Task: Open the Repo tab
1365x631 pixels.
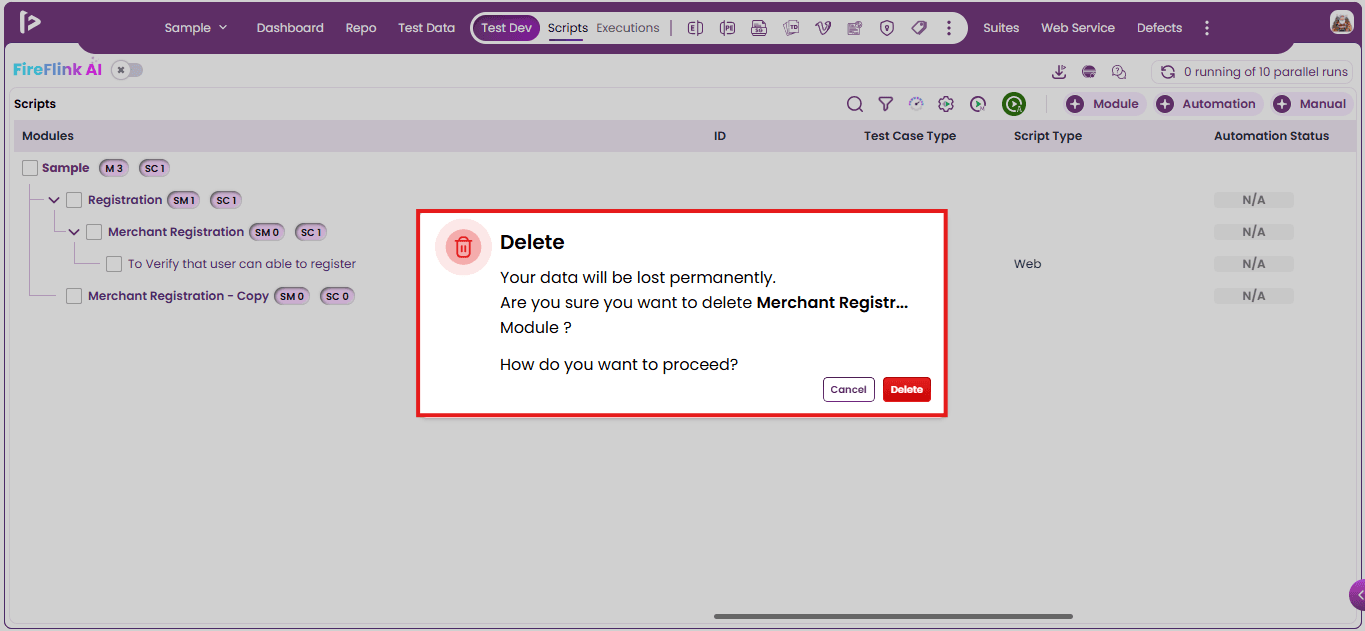Action: click(361, 28)
